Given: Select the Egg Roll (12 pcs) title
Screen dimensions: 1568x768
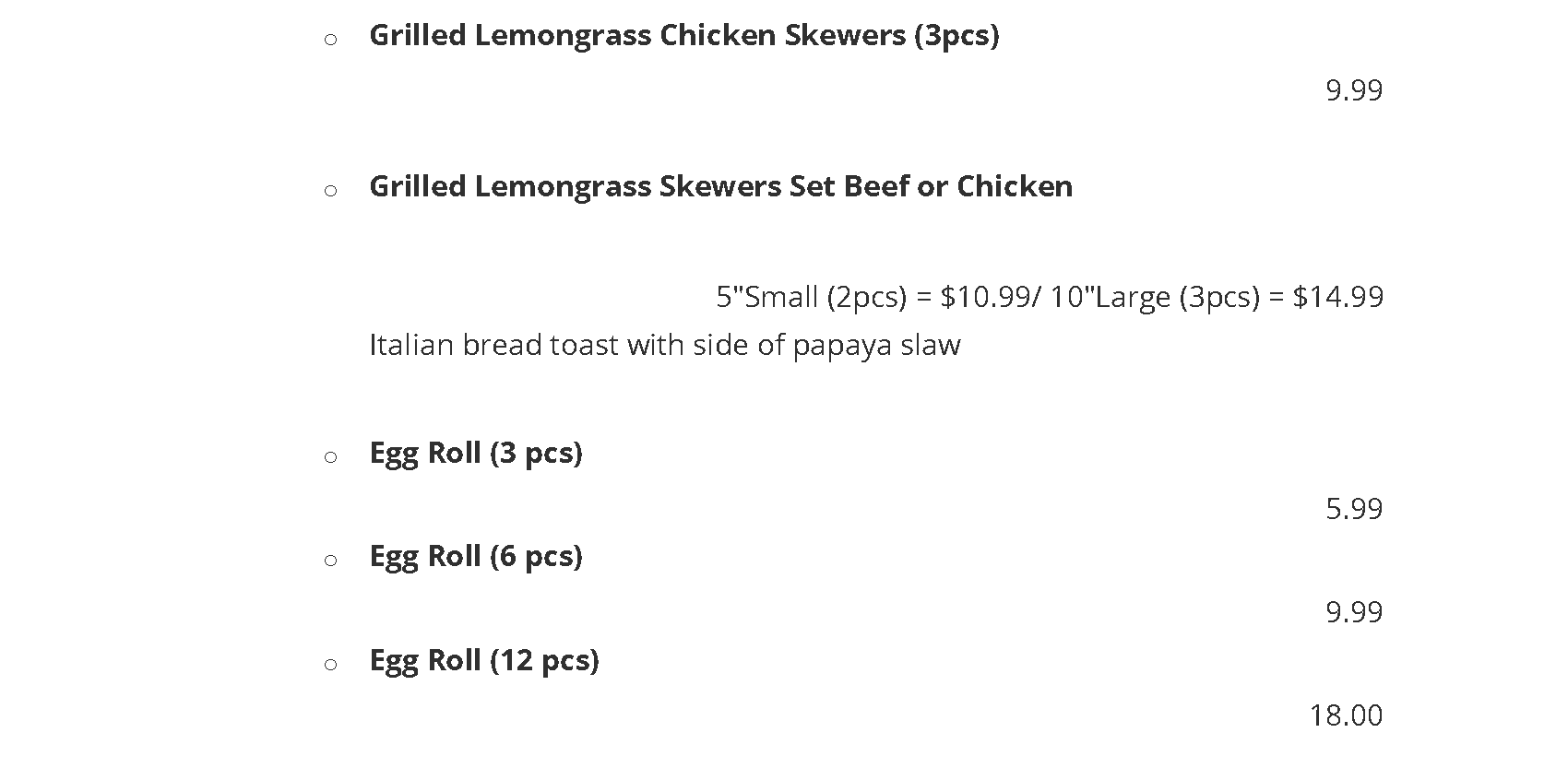Looking at the screenshot, I should (483, 660).
